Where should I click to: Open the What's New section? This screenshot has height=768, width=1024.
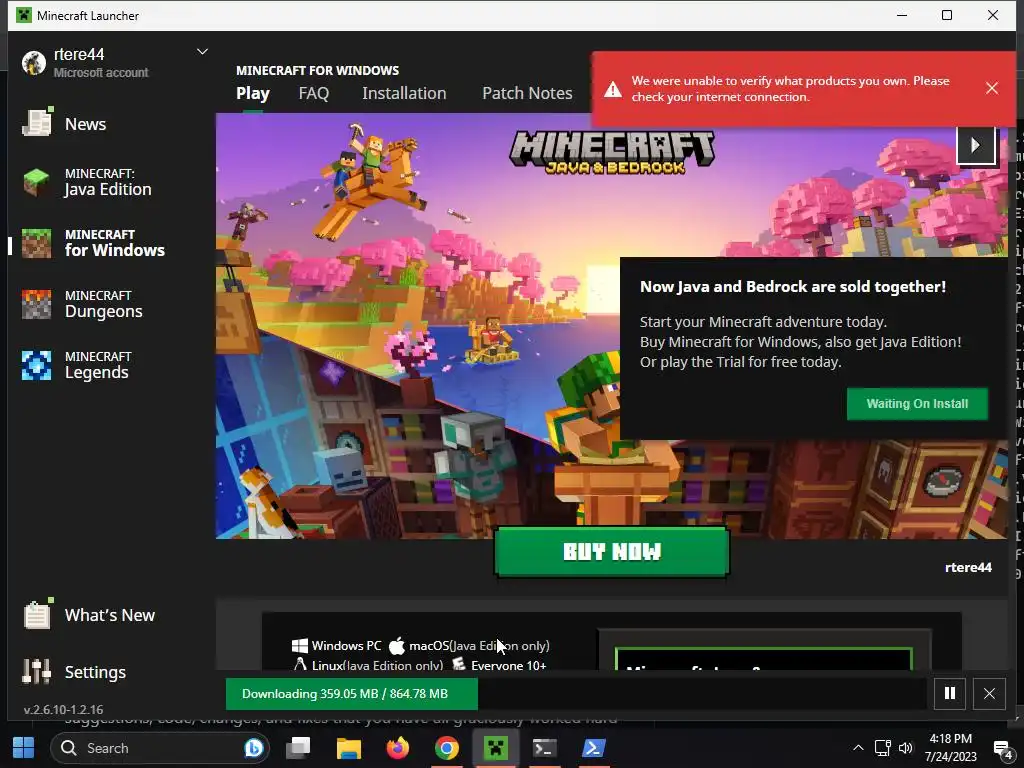(x=89, y=615)
